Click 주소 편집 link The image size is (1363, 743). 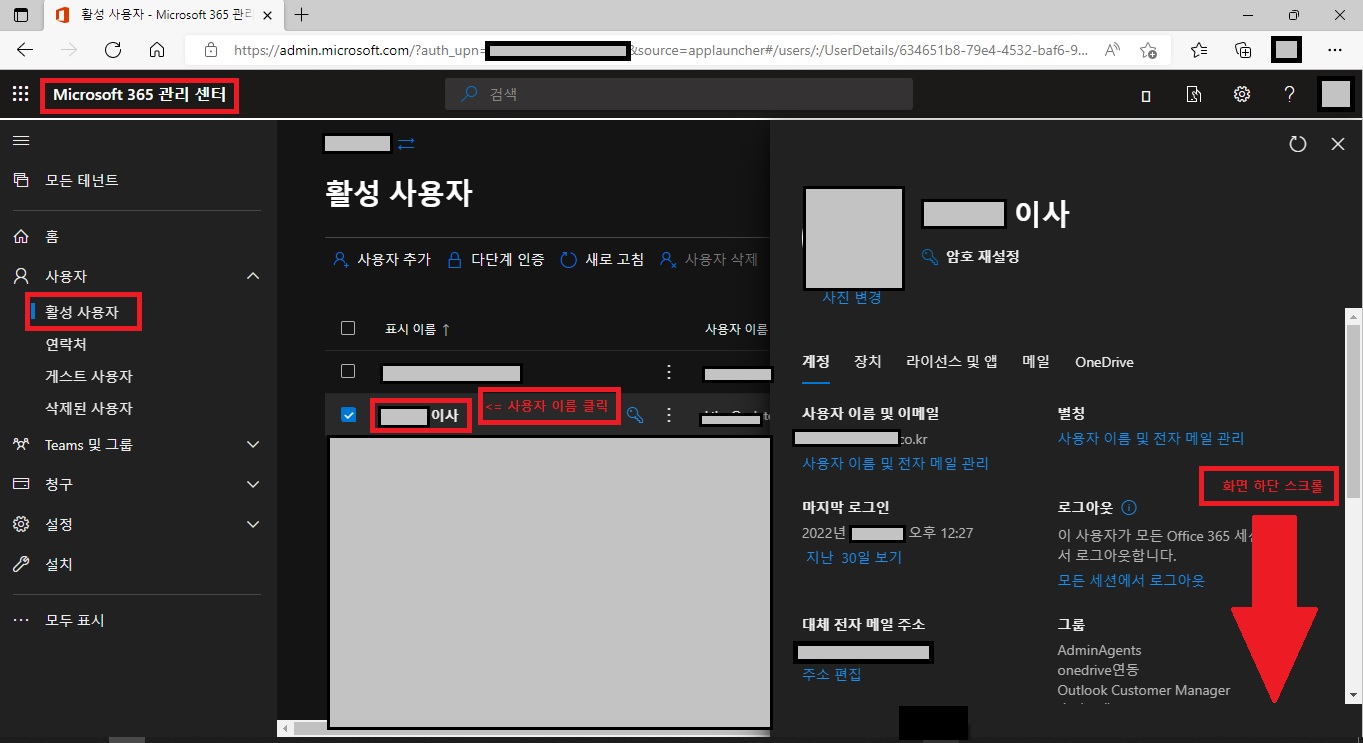click(x=831, y=674)
